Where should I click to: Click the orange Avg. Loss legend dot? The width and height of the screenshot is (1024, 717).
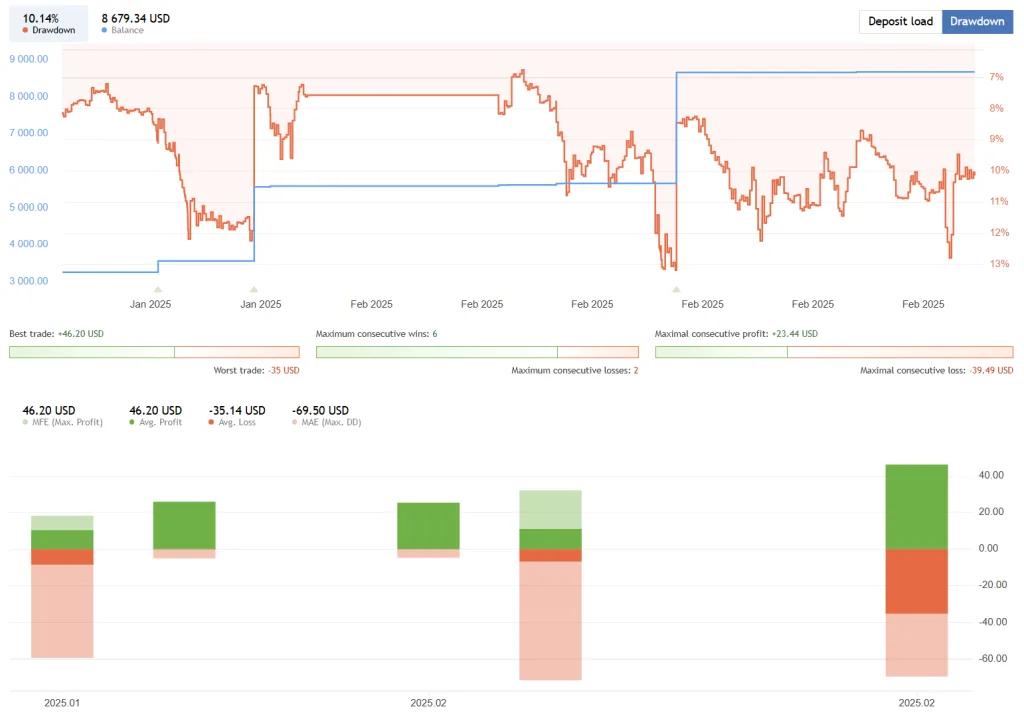coord(211,423)
